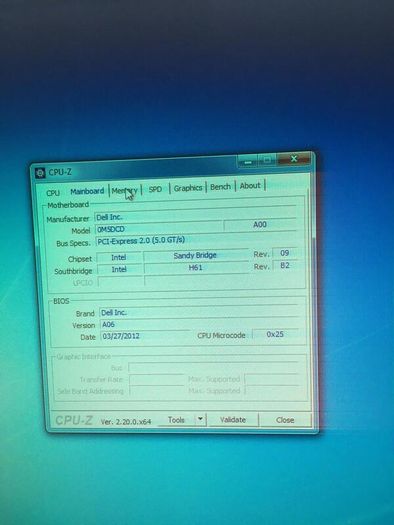394x525 pixels.
Task: Click the Southbridge H61 field
Action: (196, 268)
